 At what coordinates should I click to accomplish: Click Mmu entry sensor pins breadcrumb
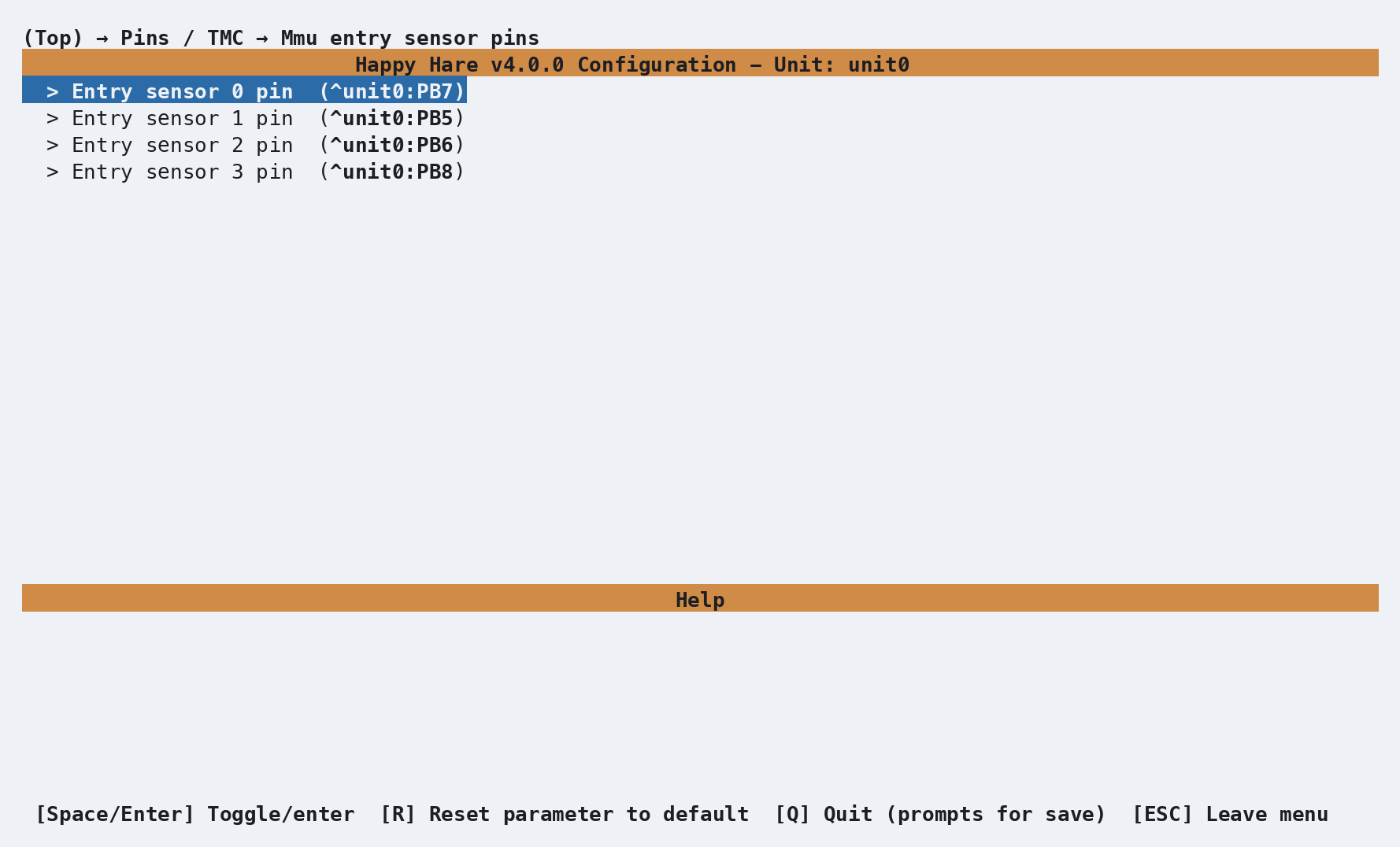[x=410, y=38]
